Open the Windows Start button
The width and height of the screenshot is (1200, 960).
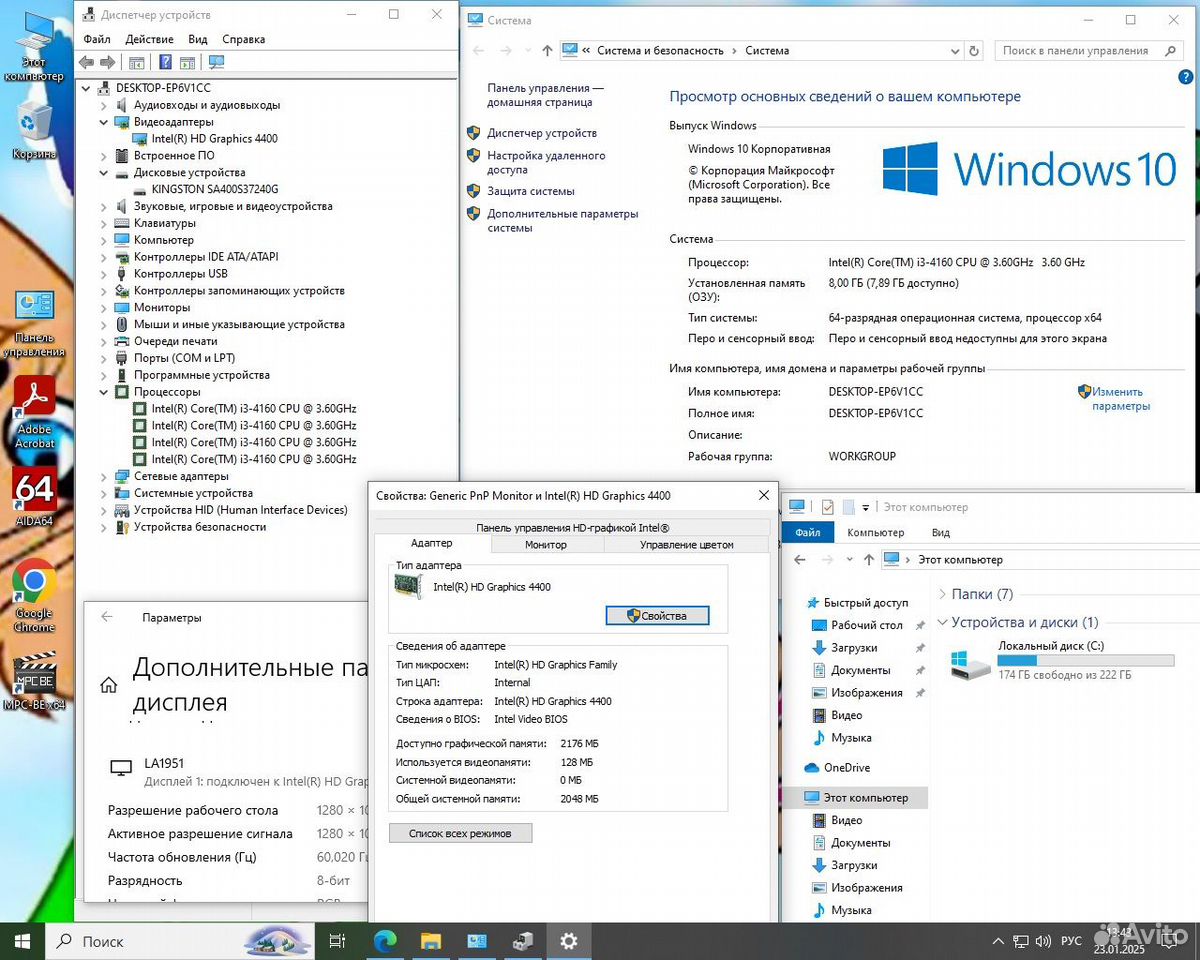(22, 941)
